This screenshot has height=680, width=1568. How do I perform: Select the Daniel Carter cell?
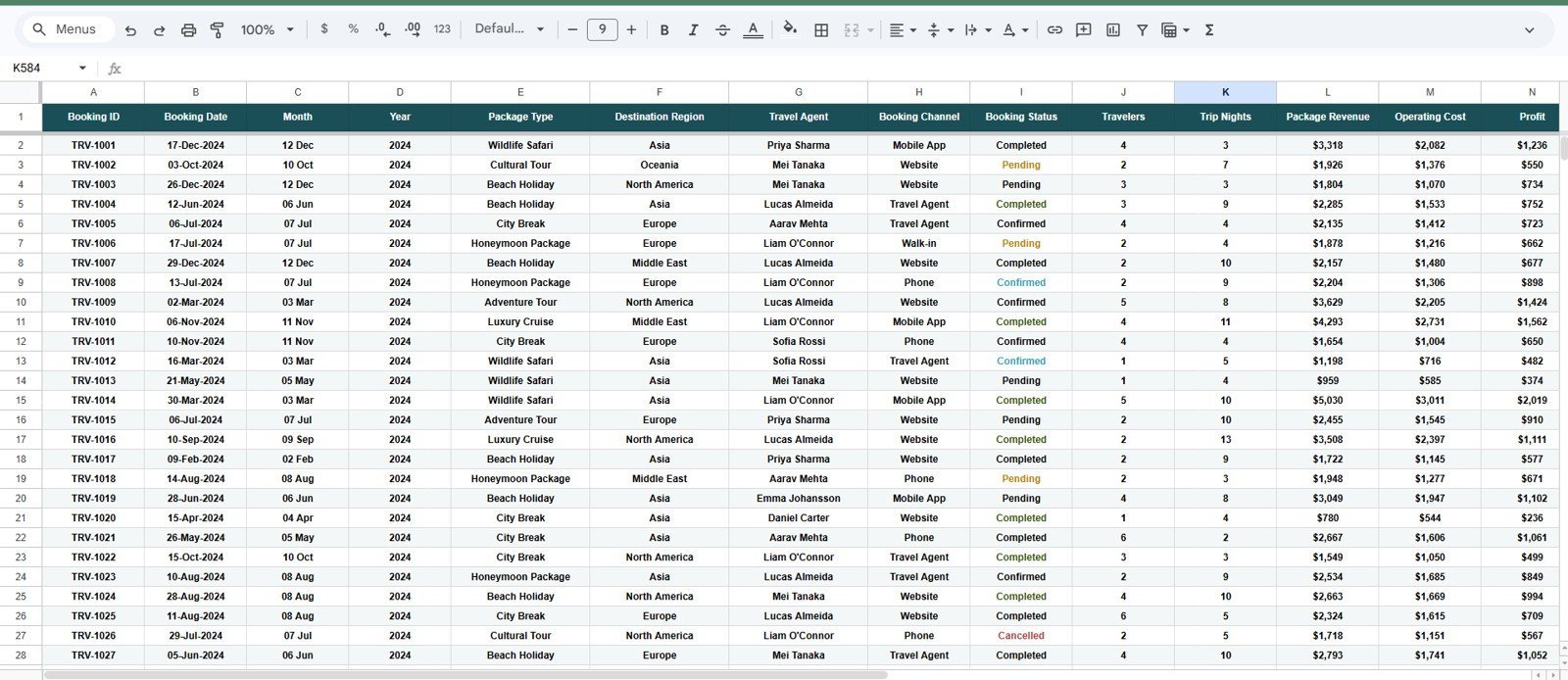[x=799, y=517]
